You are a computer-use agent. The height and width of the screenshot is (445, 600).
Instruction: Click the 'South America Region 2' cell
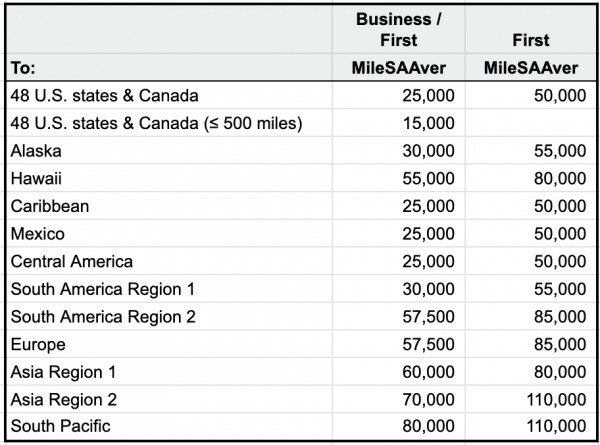pos(102,317)
